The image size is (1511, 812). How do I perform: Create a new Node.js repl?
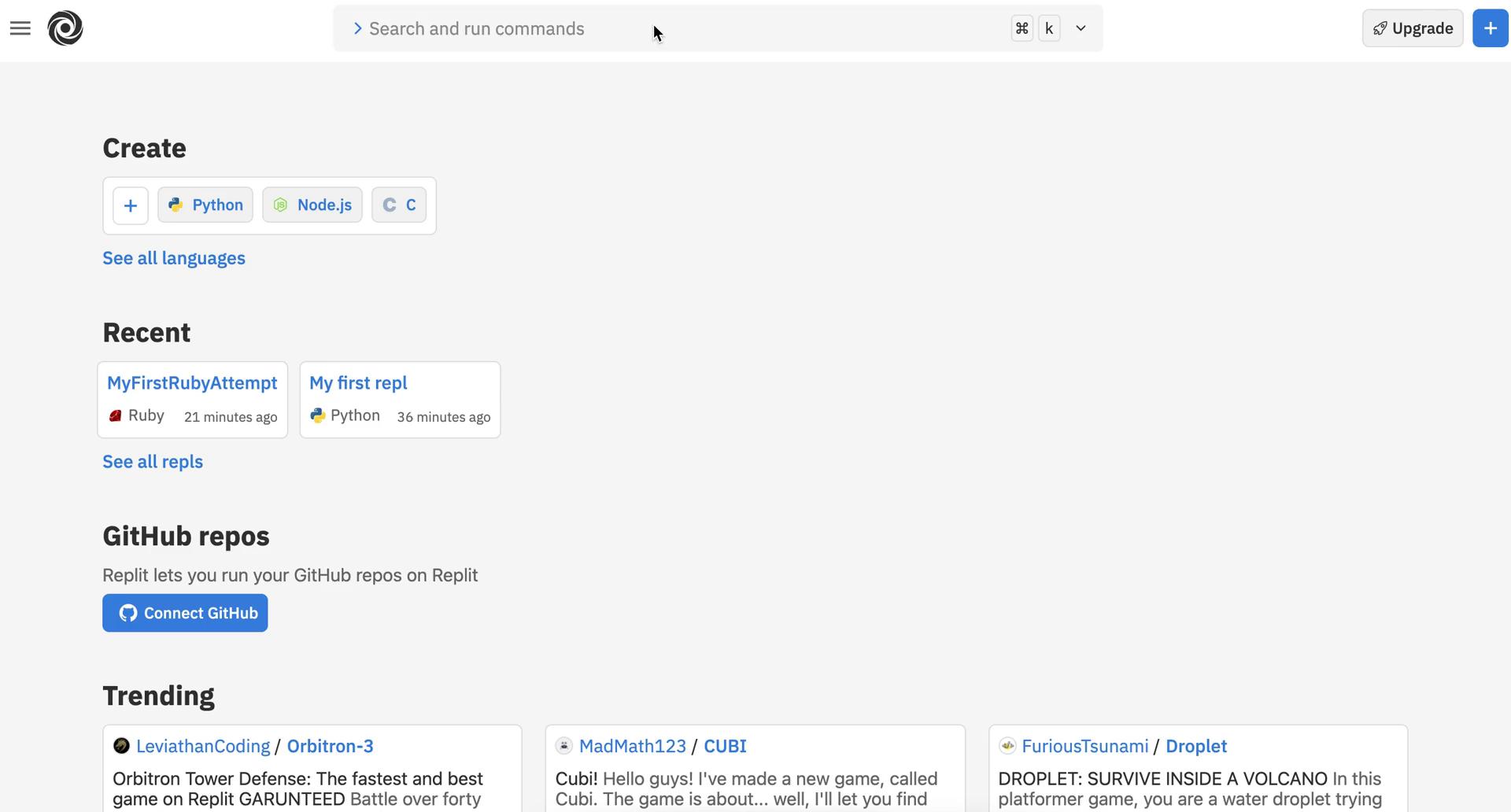[312, 205]
